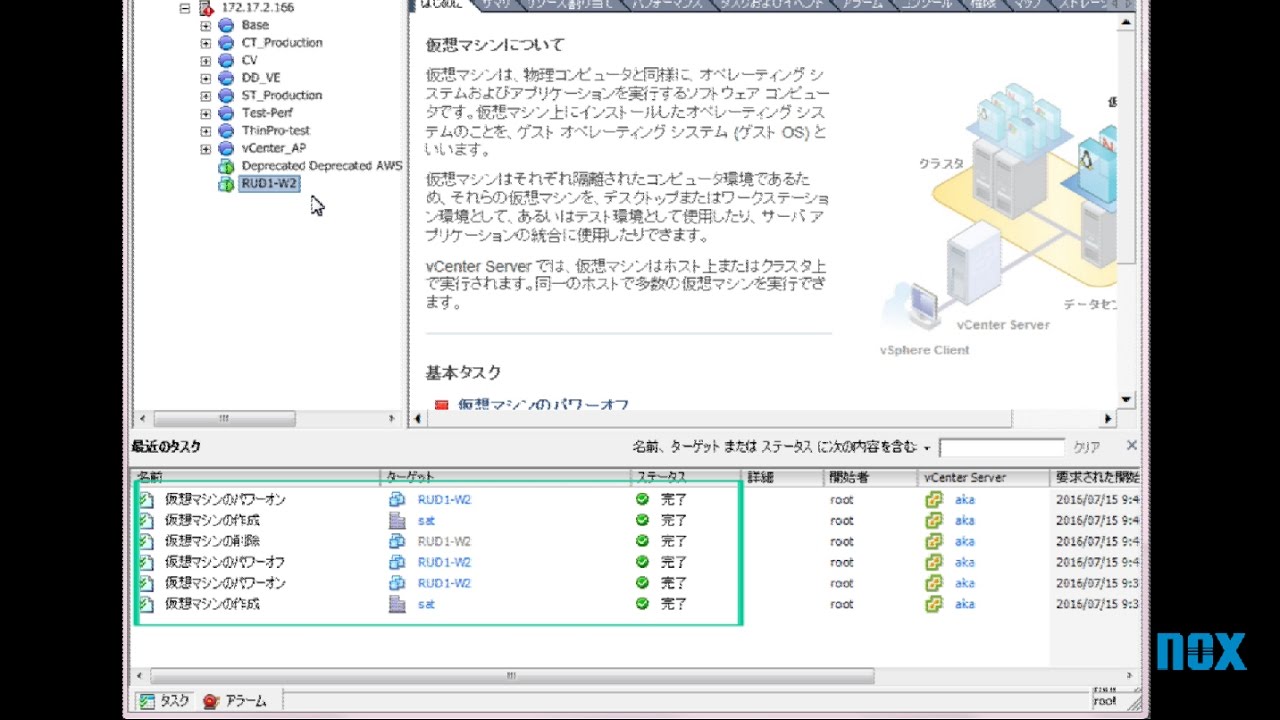This screenshot has width=1280, height=720.
Task: Collapse the 172.17.2.166 host node
Action: (185, 8)
